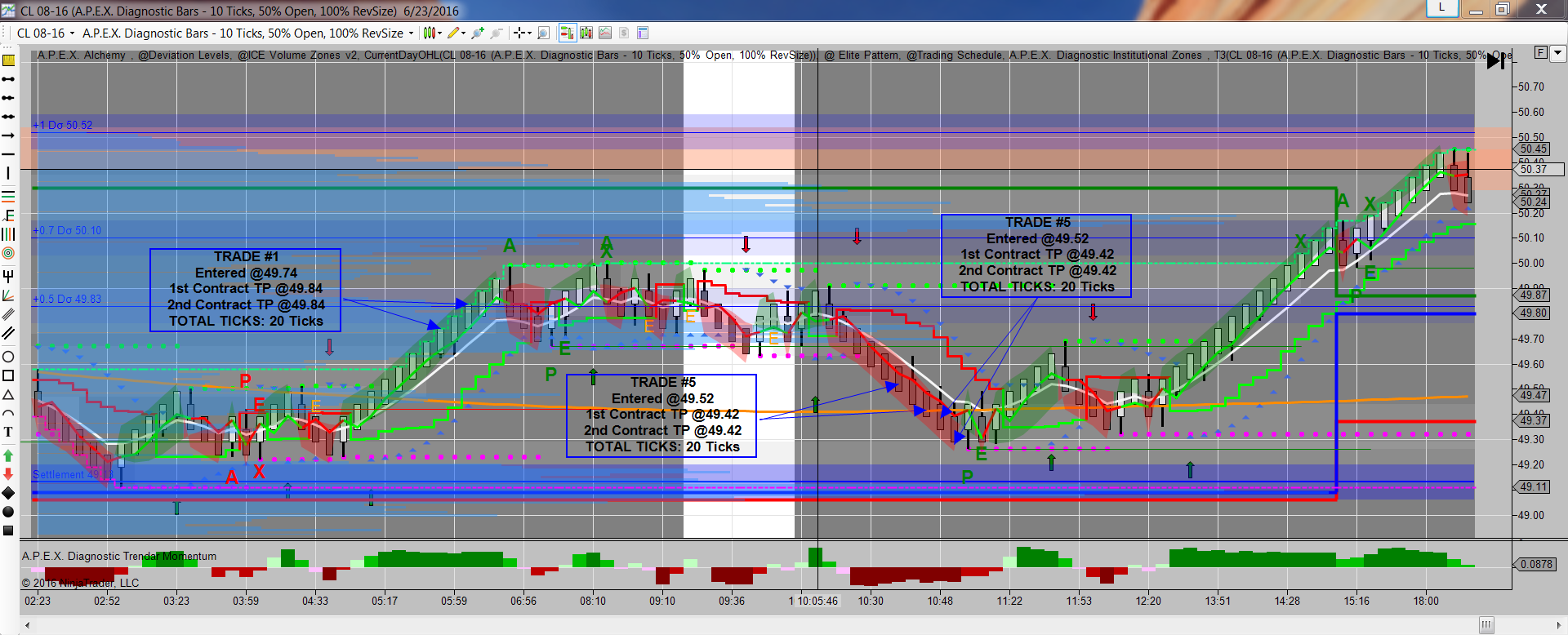The width and height of the screenshot is (1568, 635).
Task: Click the '+0.7 Dσ 50.10' deviation label
Action: 67,231
